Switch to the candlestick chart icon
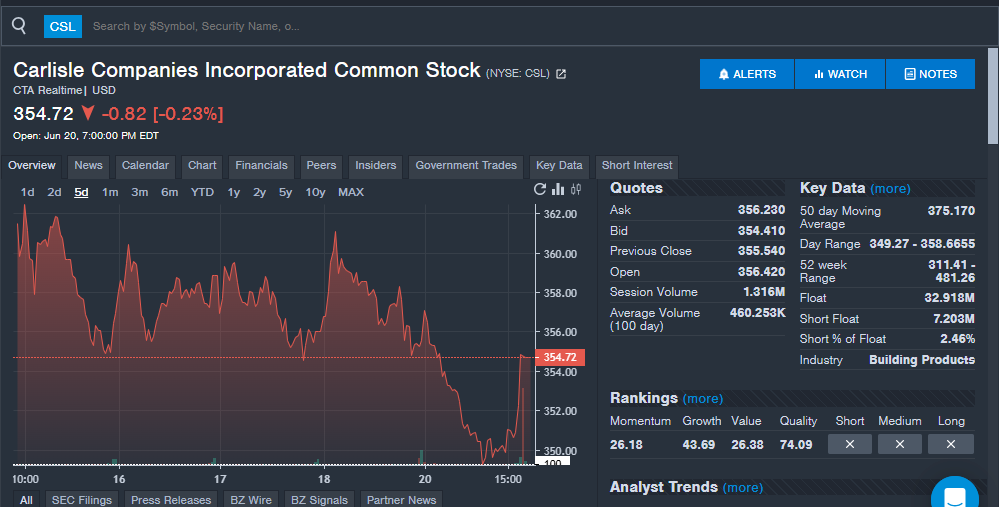 576,189
